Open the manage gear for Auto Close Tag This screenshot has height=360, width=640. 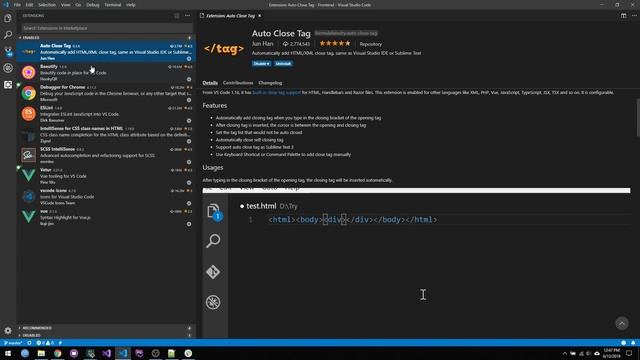189,59
